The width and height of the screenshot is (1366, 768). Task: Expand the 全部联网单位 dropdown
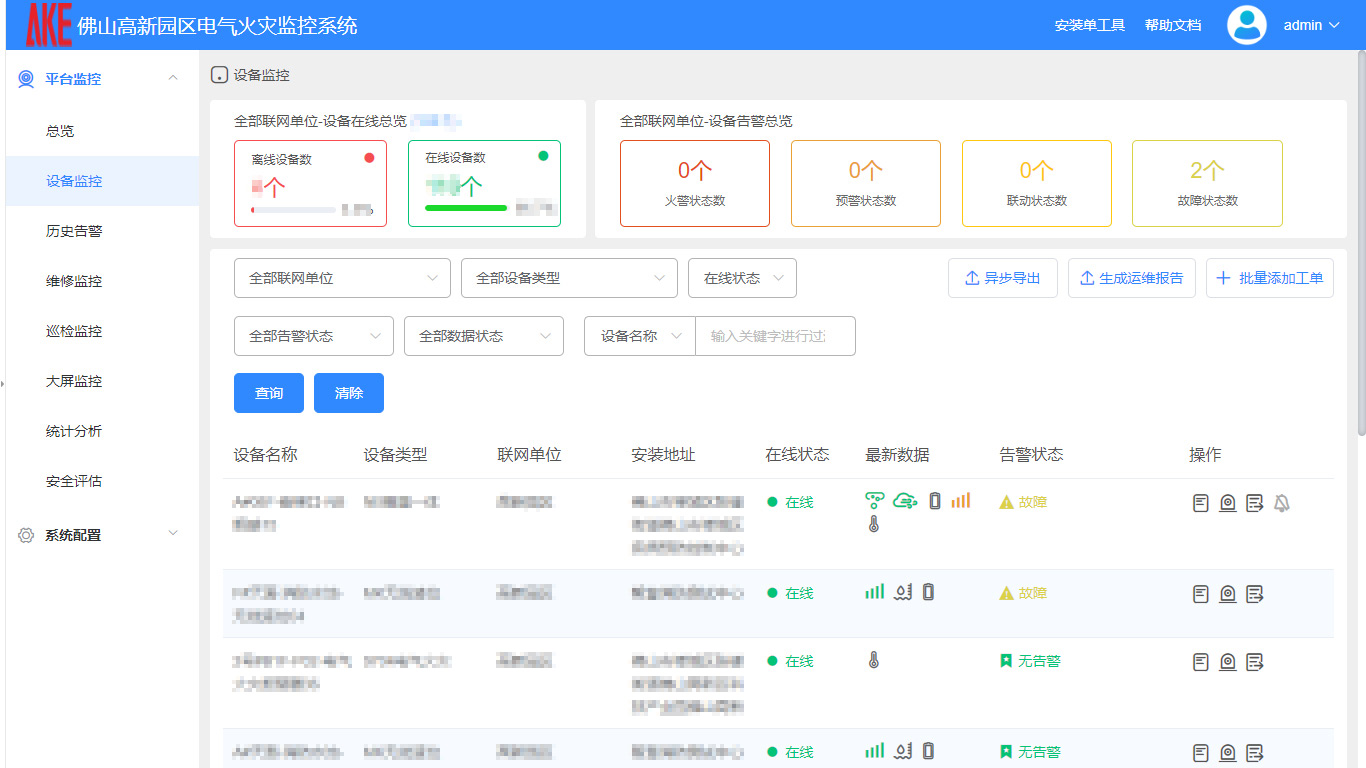click(x=342, y=278)
